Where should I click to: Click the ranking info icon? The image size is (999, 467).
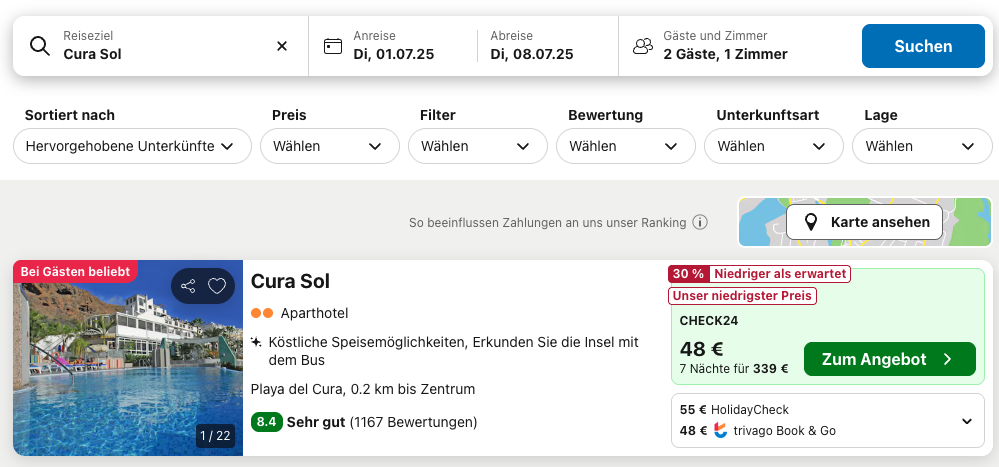pos(700,223)
